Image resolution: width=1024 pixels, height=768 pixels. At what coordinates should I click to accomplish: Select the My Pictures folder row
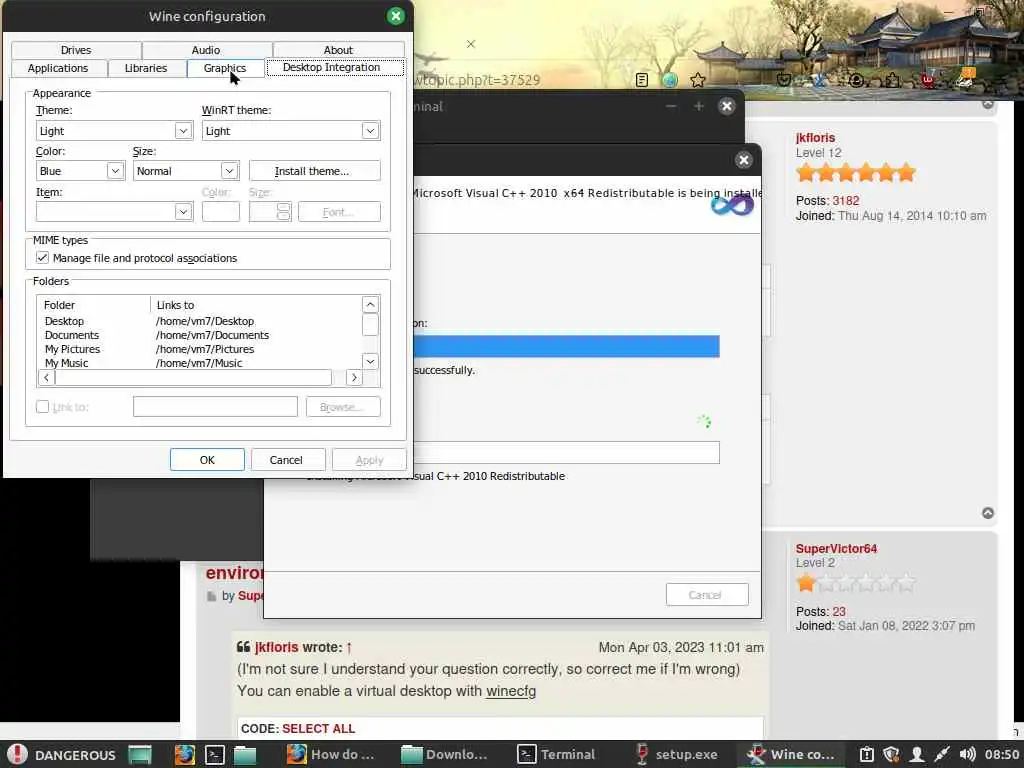coord(199,349)
